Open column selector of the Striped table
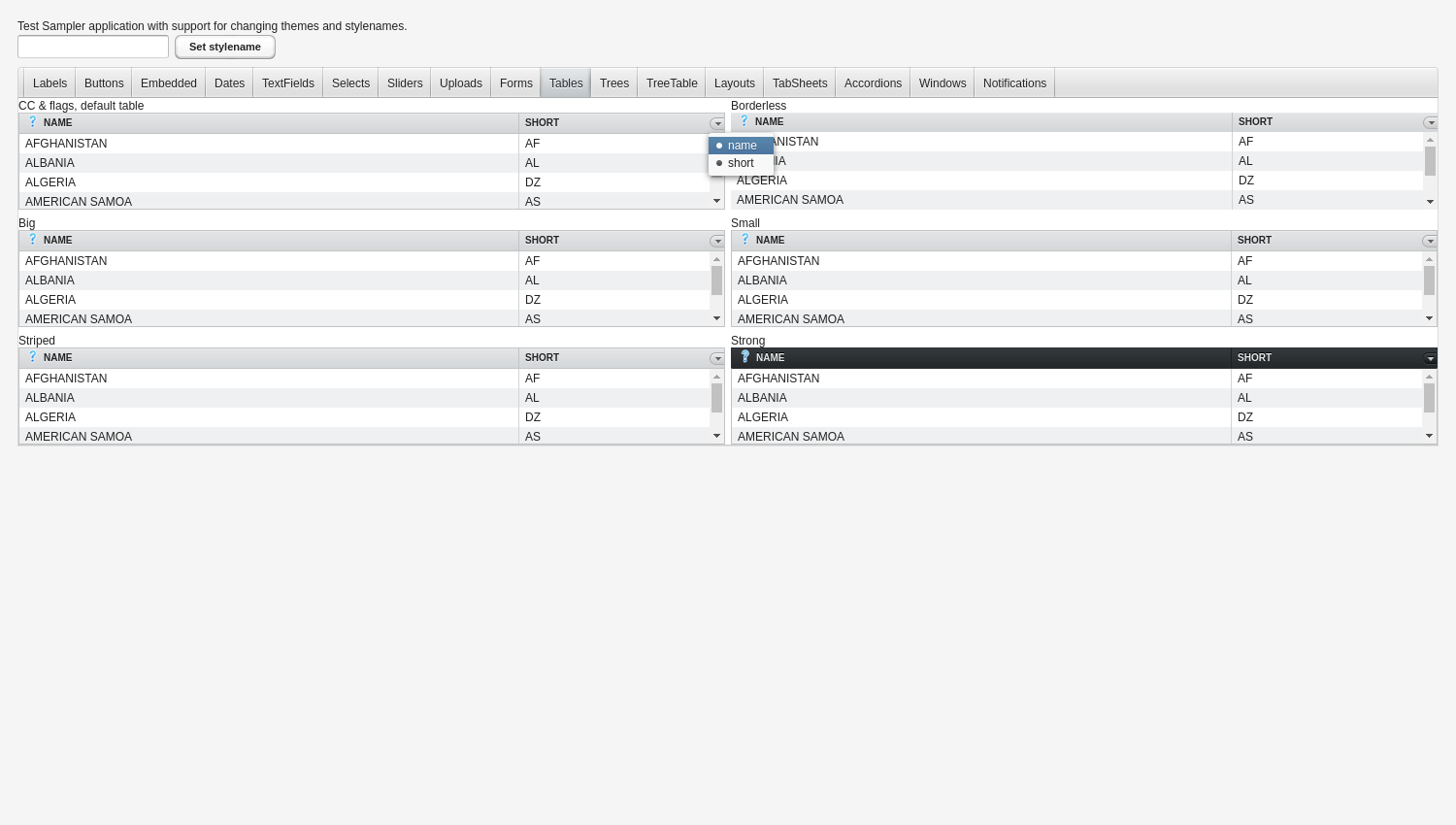1456x825 pixels. point(717,358)
